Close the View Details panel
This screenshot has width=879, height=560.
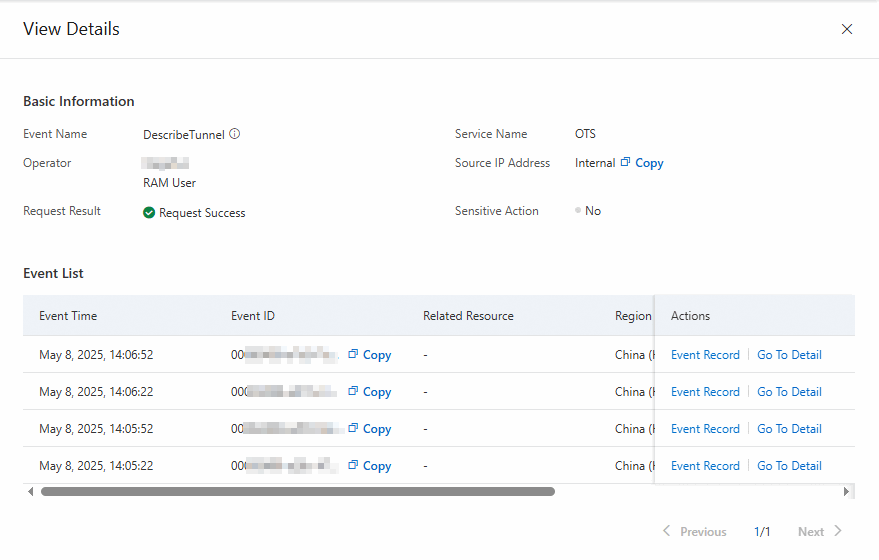(847, 29)
